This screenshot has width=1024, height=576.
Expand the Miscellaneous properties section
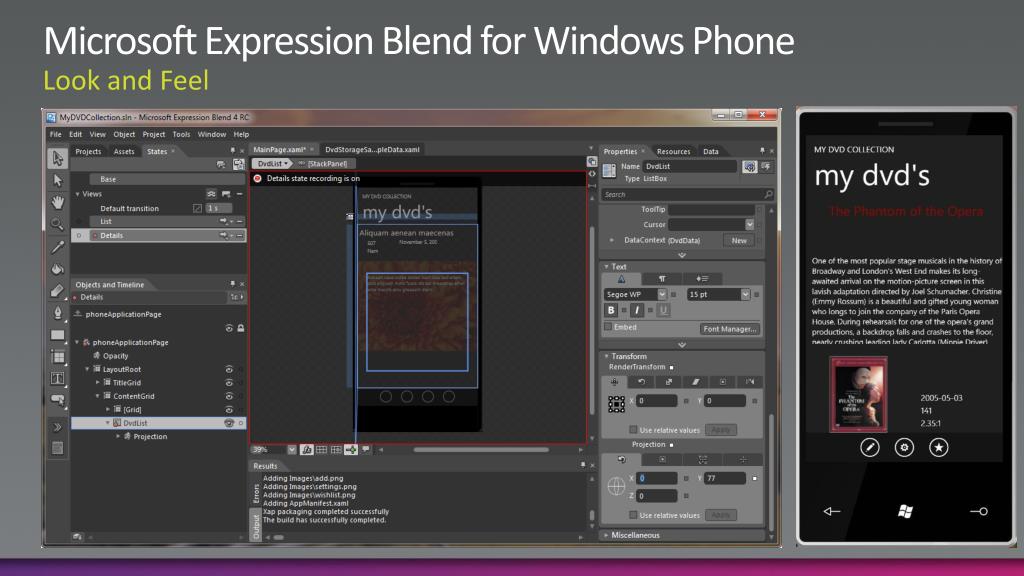click(x=607, y=536)
